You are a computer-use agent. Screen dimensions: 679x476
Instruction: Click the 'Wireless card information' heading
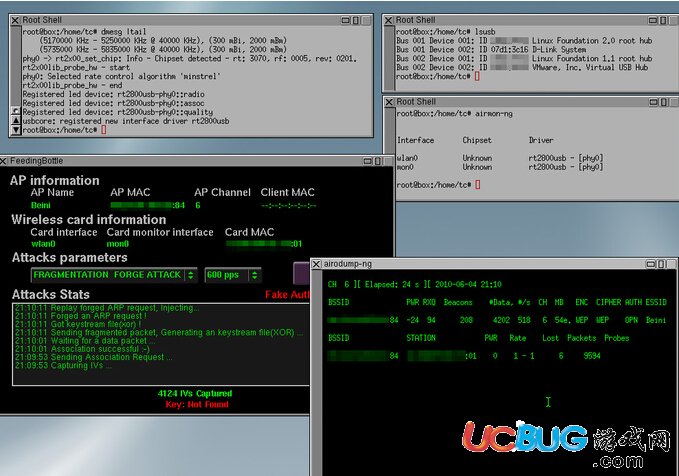(89, 220)
